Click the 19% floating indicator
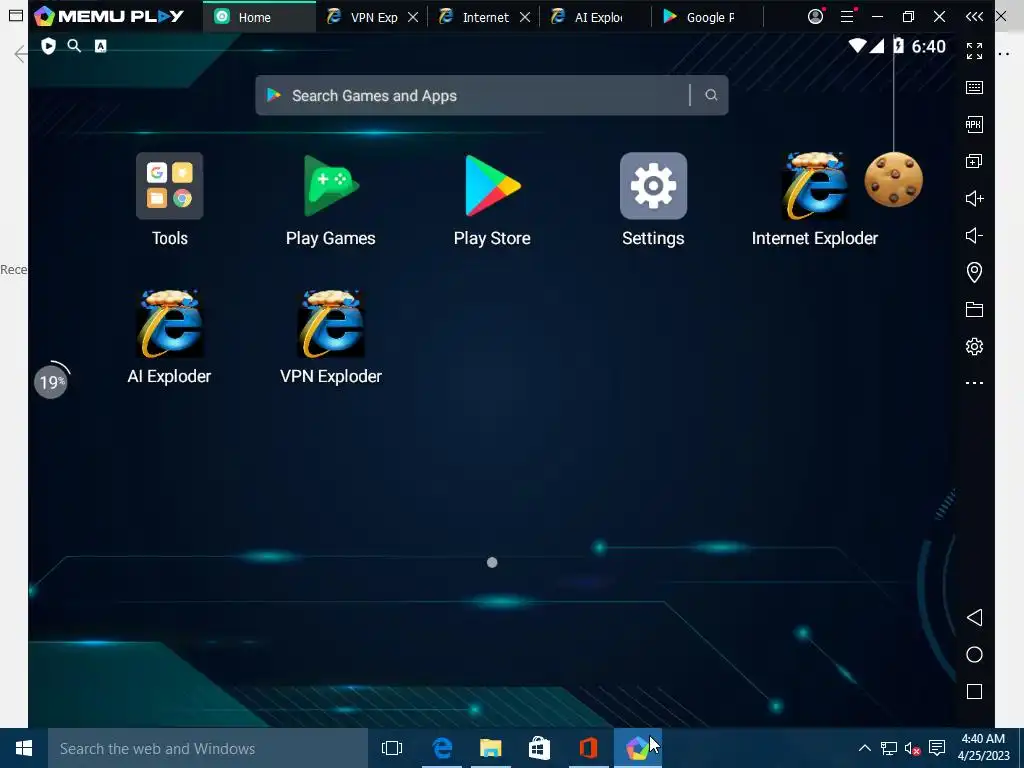1024x768 pixels. tap(51, 381)
